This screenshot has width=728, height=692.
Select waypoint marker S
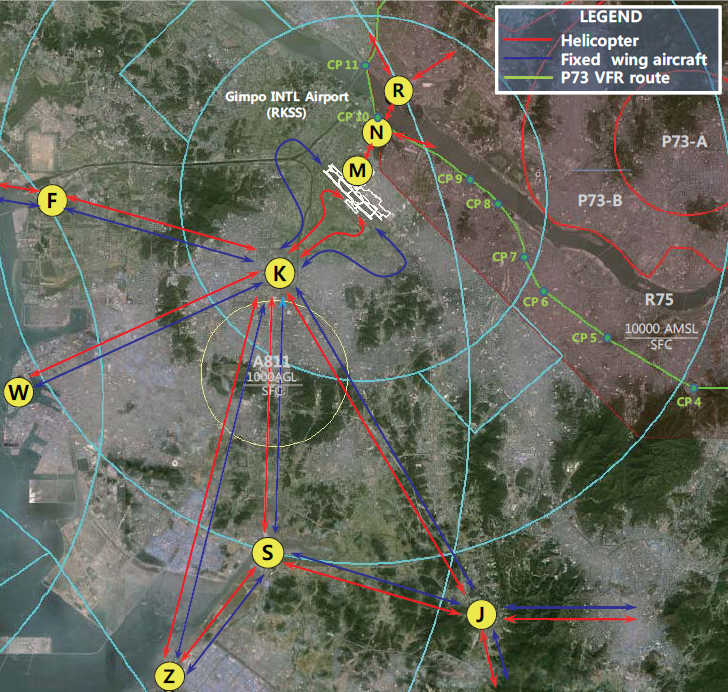[268, 553]
